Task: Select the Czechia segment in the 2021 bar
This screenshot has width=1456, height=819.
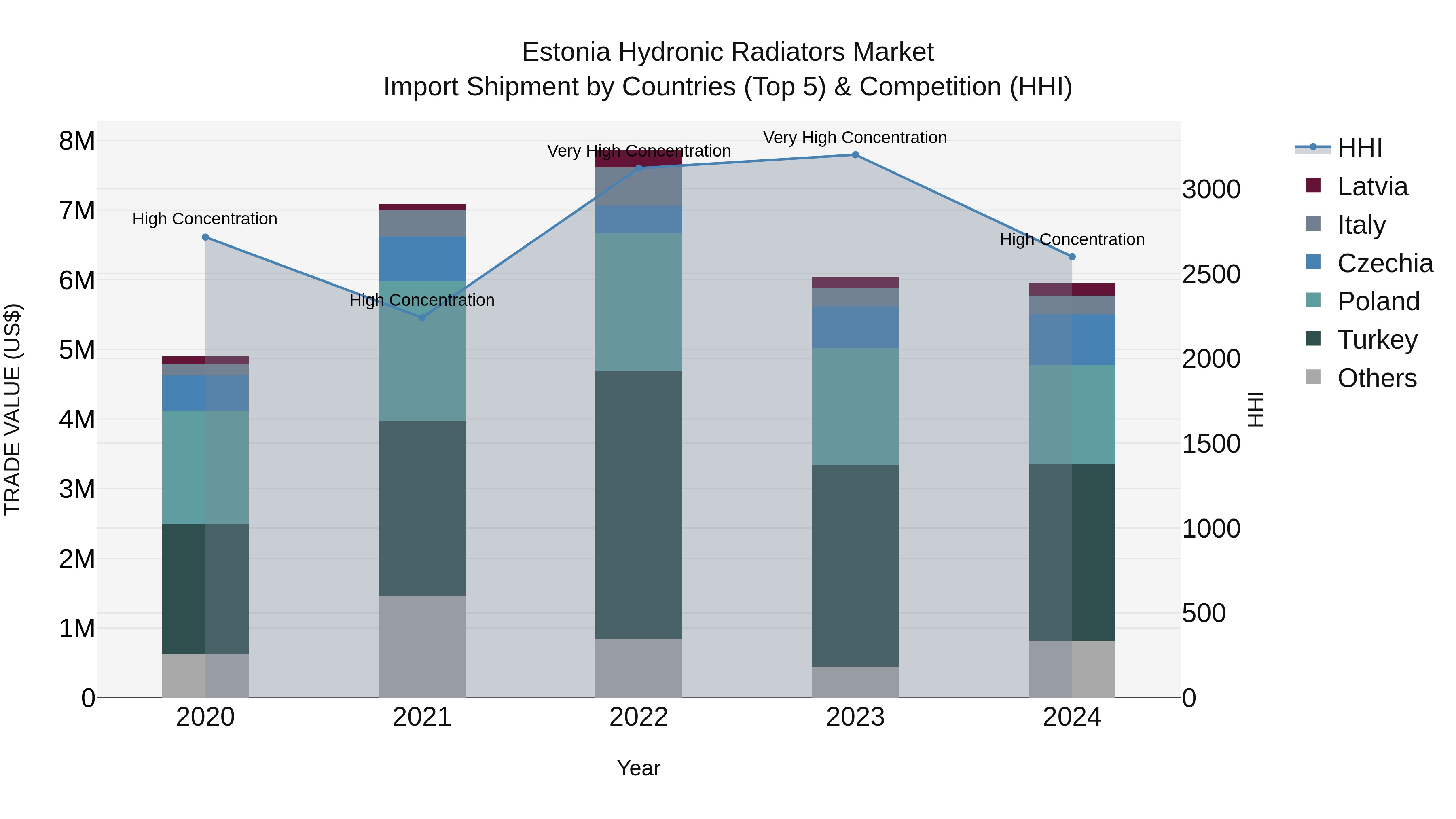Action: [x=422, y=259]
